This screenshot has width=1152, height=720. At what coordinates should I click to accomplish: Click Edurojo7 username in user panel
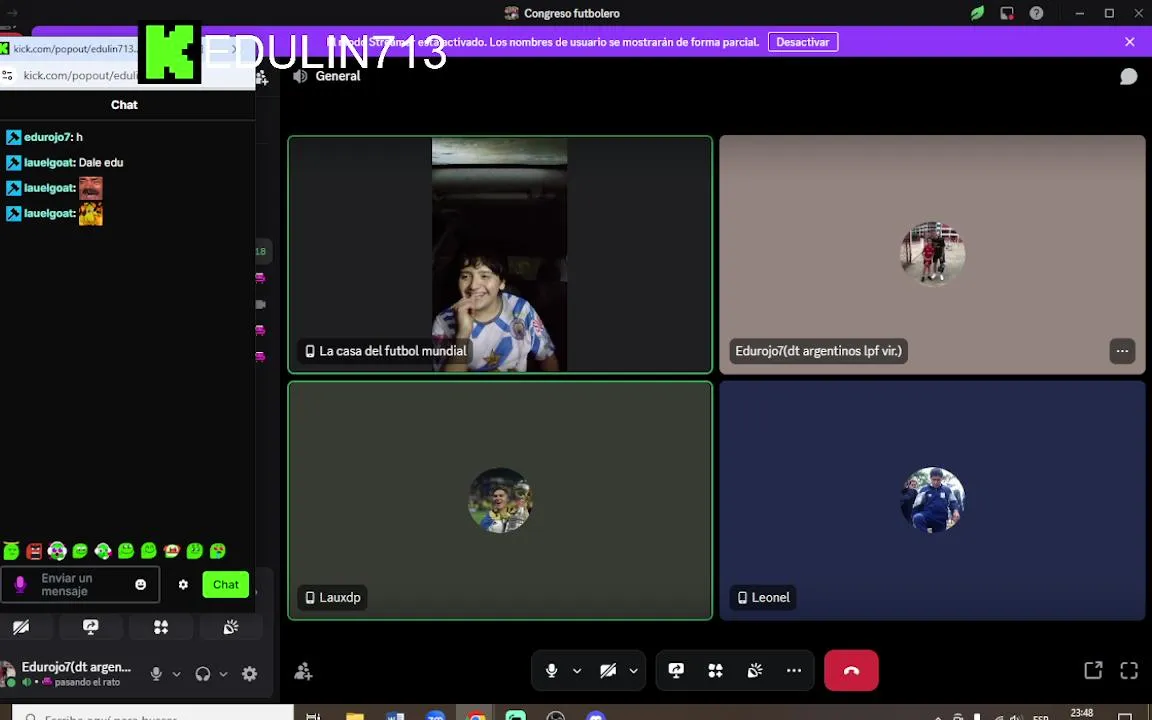click(76, 667)
